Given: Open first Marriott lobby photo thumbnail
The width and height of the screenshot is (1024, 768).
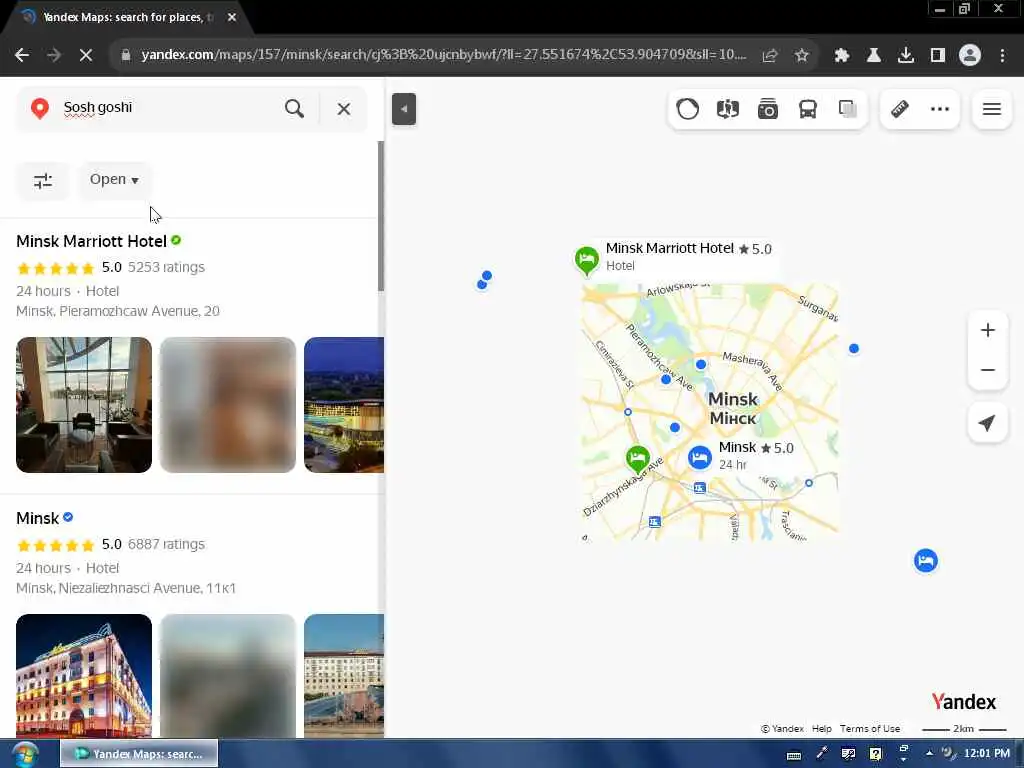Looking at the screenshot, I should [84, 405].
